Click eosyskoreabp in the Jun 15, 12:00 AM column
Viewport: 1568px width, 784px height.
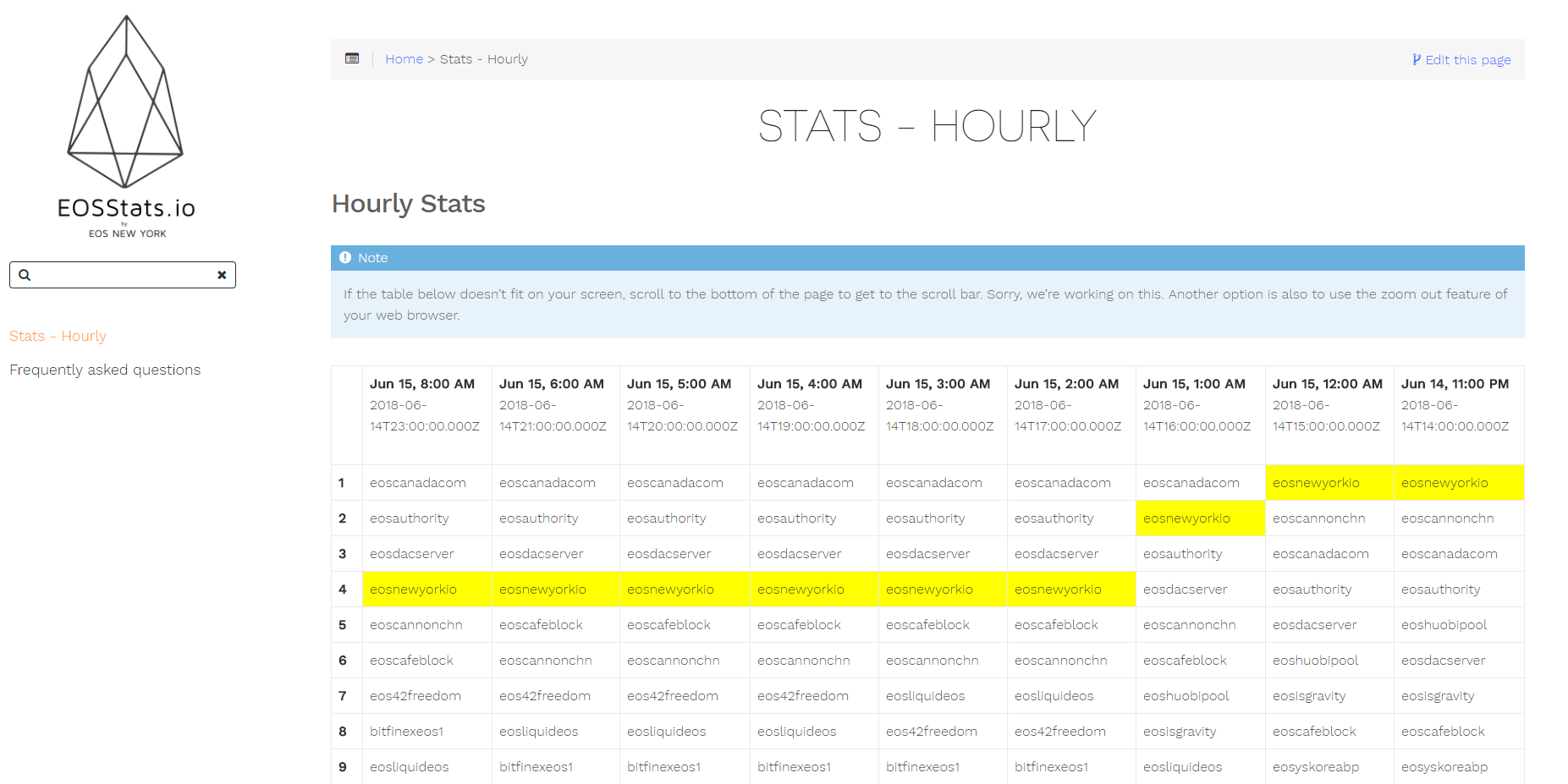pos(1316,767)
